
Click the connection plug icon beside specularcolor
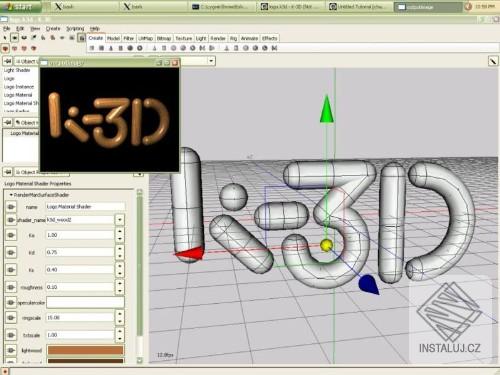click(x=11, y=303)
